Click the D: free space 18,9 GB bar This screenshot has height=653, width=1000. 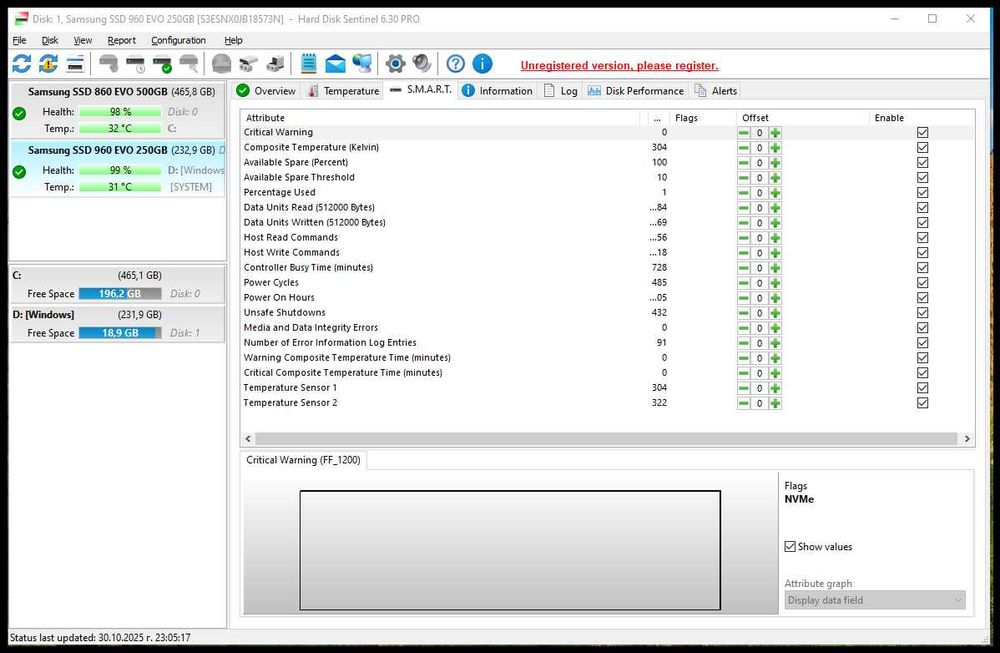120,333
